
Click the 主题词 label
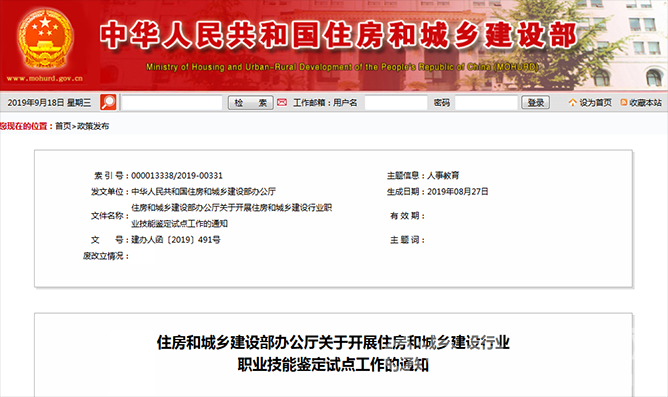tap(407, 240)
